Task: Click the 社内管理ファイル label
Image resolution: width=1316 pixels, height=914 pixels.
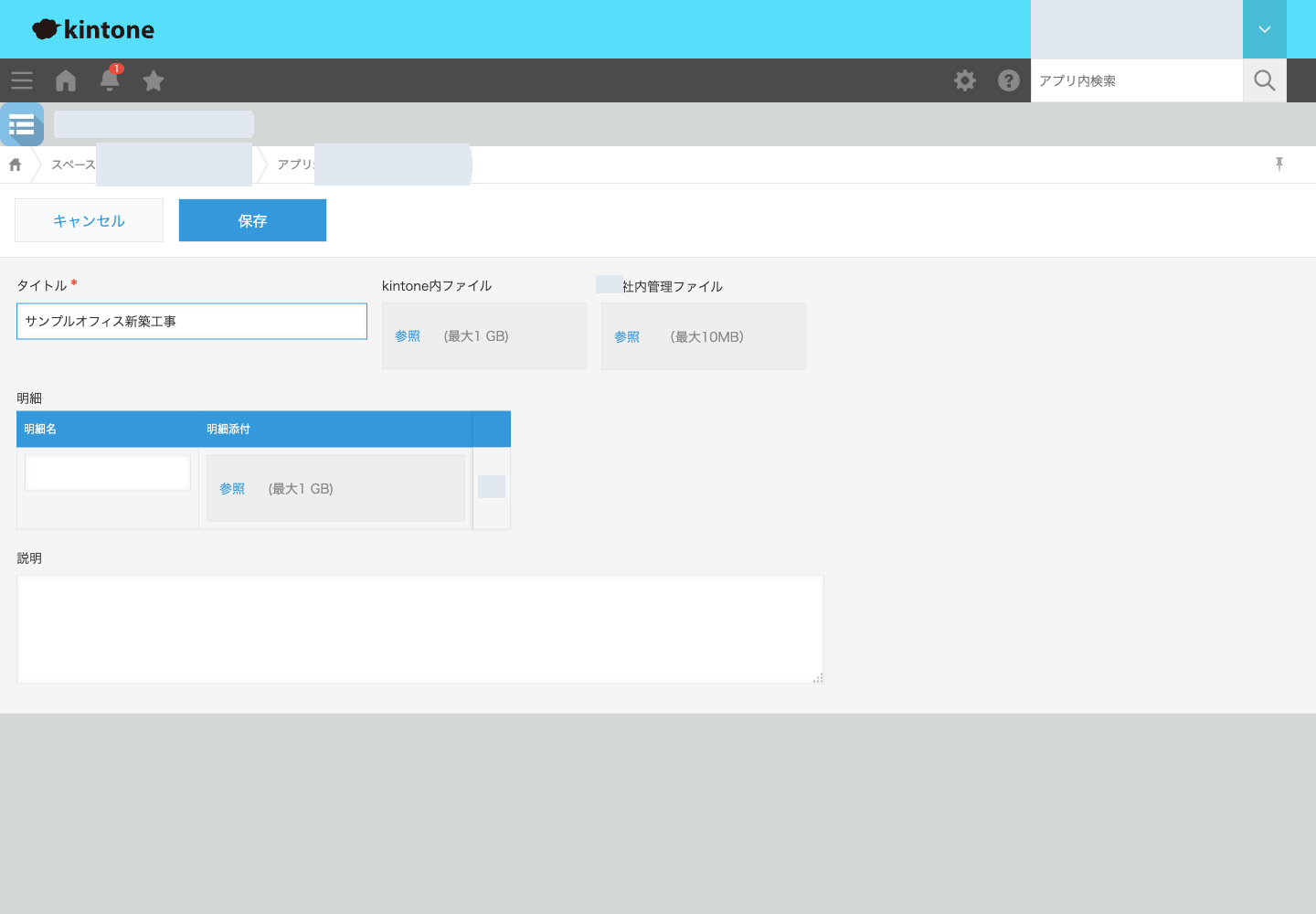Action: pyautogui.click(x=673, y=287)
